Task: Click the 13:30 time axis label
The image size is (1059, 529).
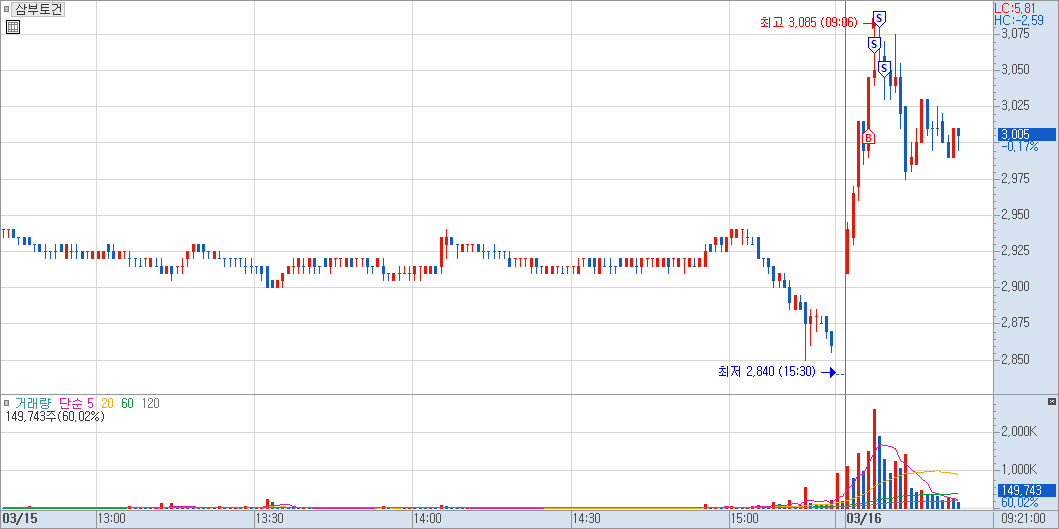Action: (271, 519)
